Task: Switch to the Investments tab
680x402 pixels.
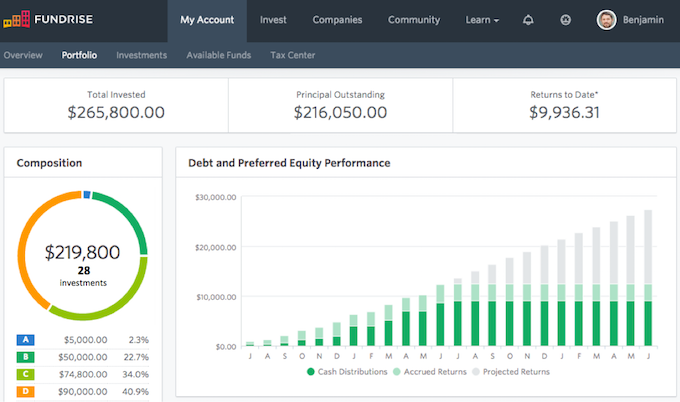Action: (141, 55)
